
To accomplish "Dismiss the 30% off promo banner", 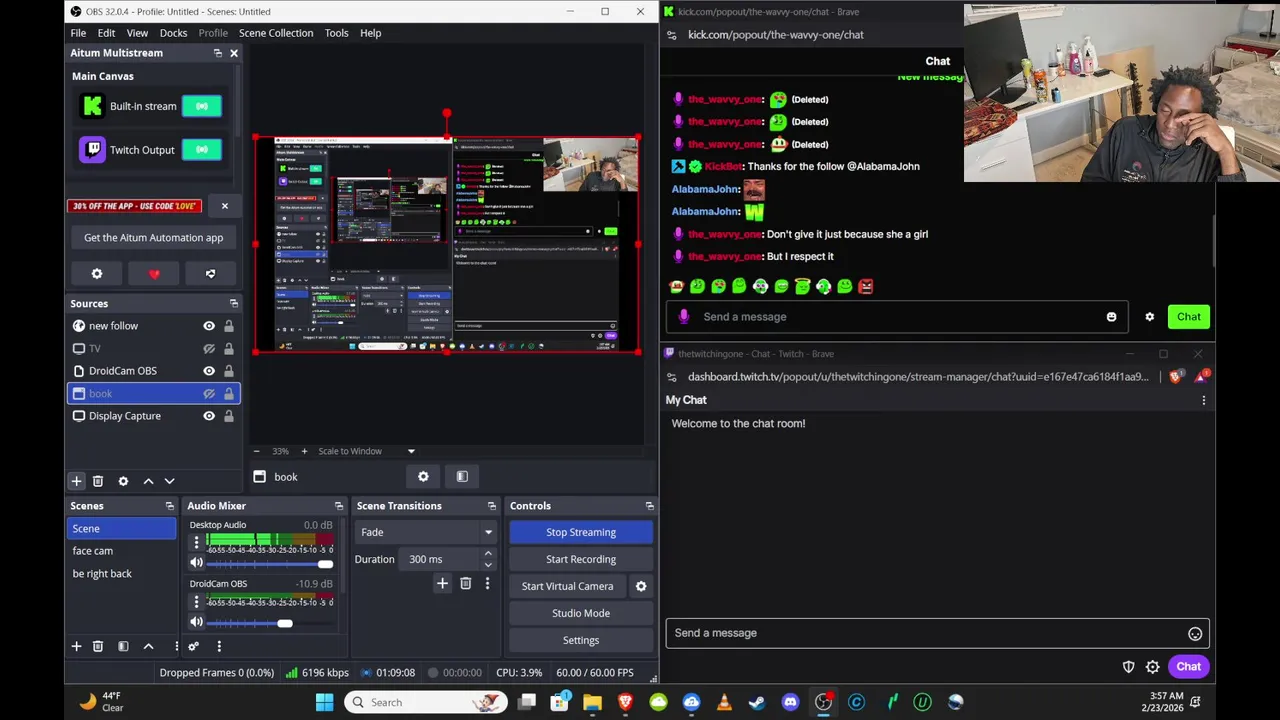I will coord(224,206).
